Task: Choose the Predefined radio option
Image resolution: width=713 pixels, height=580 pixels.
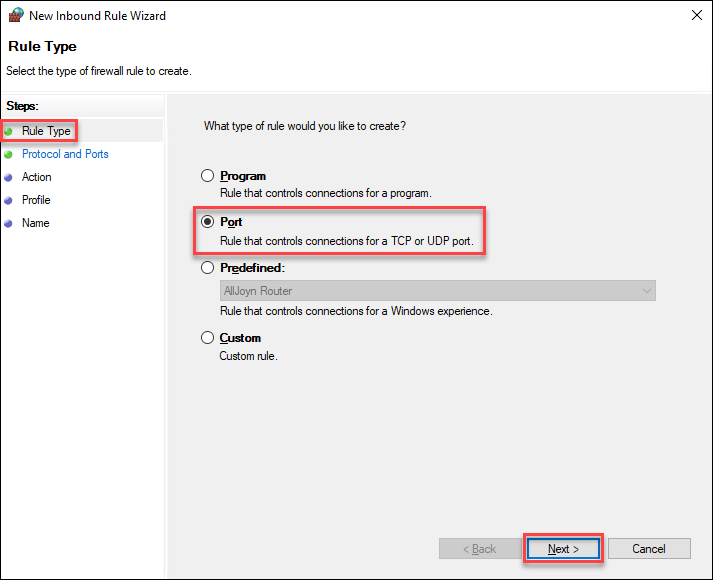Action: pos(208,268)
